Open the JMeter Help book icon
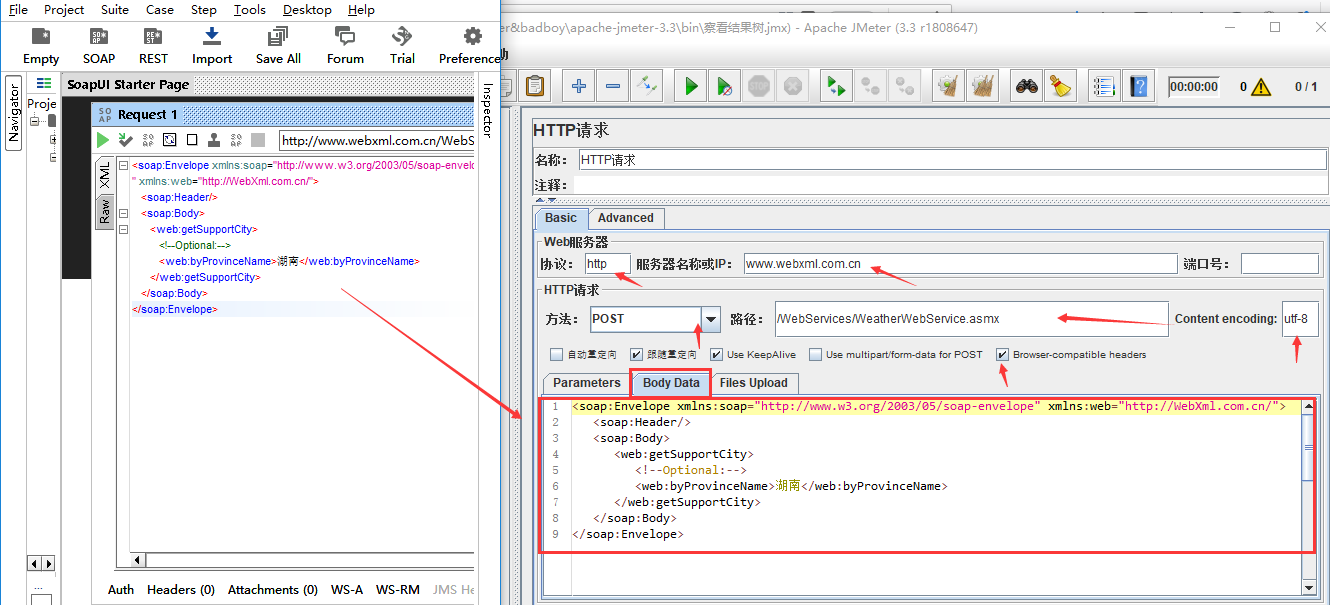Screen dimensions: 1330x605 pyautogui.click(x=1137, y=87)
